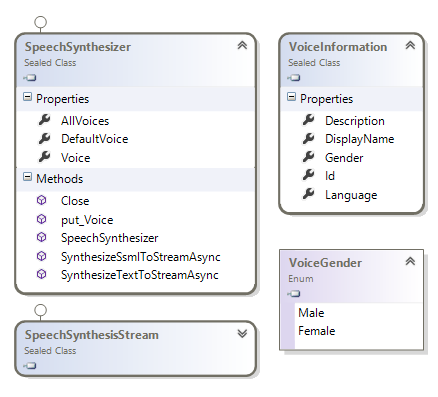Select the SynthesizeTextToStreamAsync method
Viewport: 438px width, 397px height.
coord(140,275)
